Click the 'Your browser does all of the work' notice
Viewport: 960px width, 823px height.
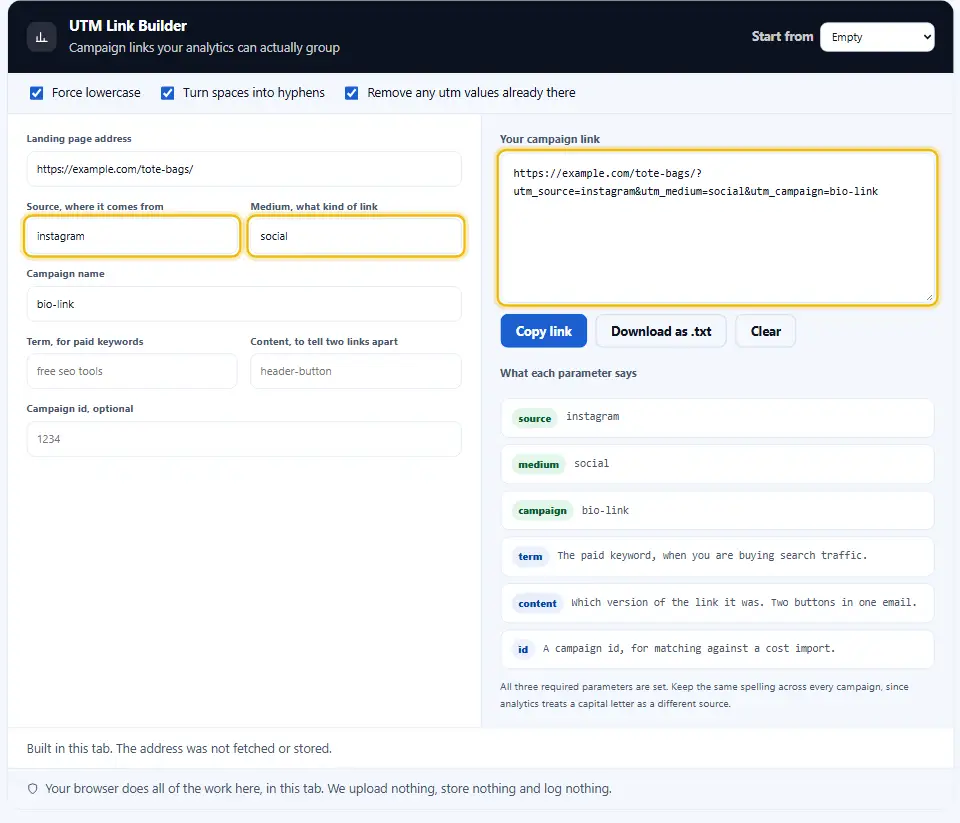(328, 789)
